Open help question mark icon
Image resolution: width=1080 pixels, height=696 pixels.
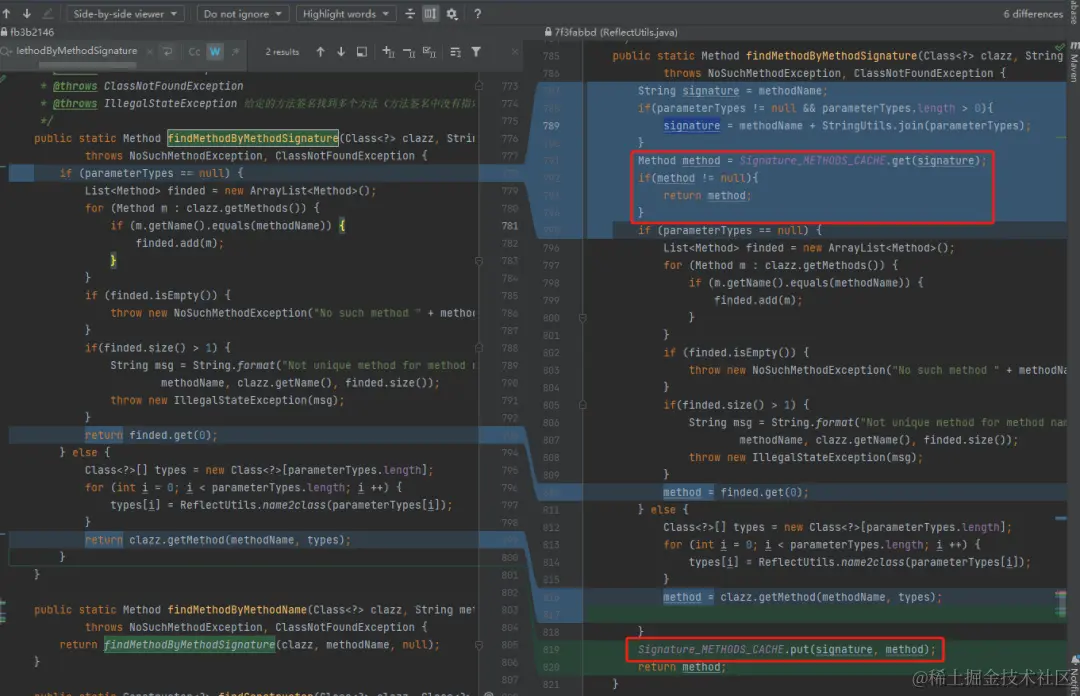(x=477, y=14)
